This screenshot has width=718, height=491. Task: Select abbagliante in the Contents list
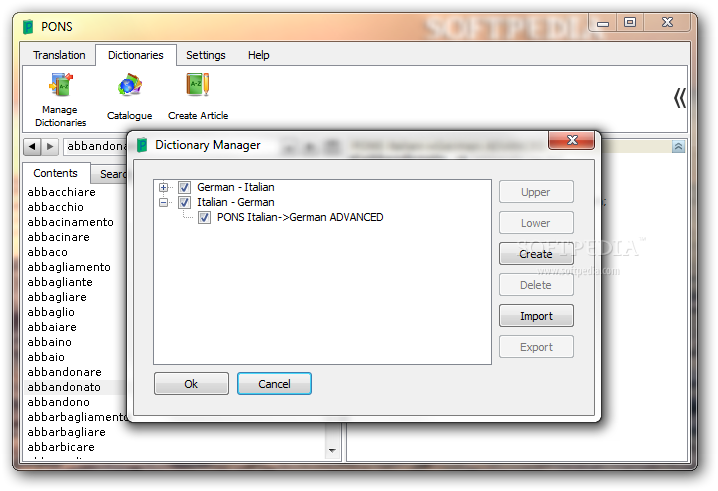coord(60,282)
